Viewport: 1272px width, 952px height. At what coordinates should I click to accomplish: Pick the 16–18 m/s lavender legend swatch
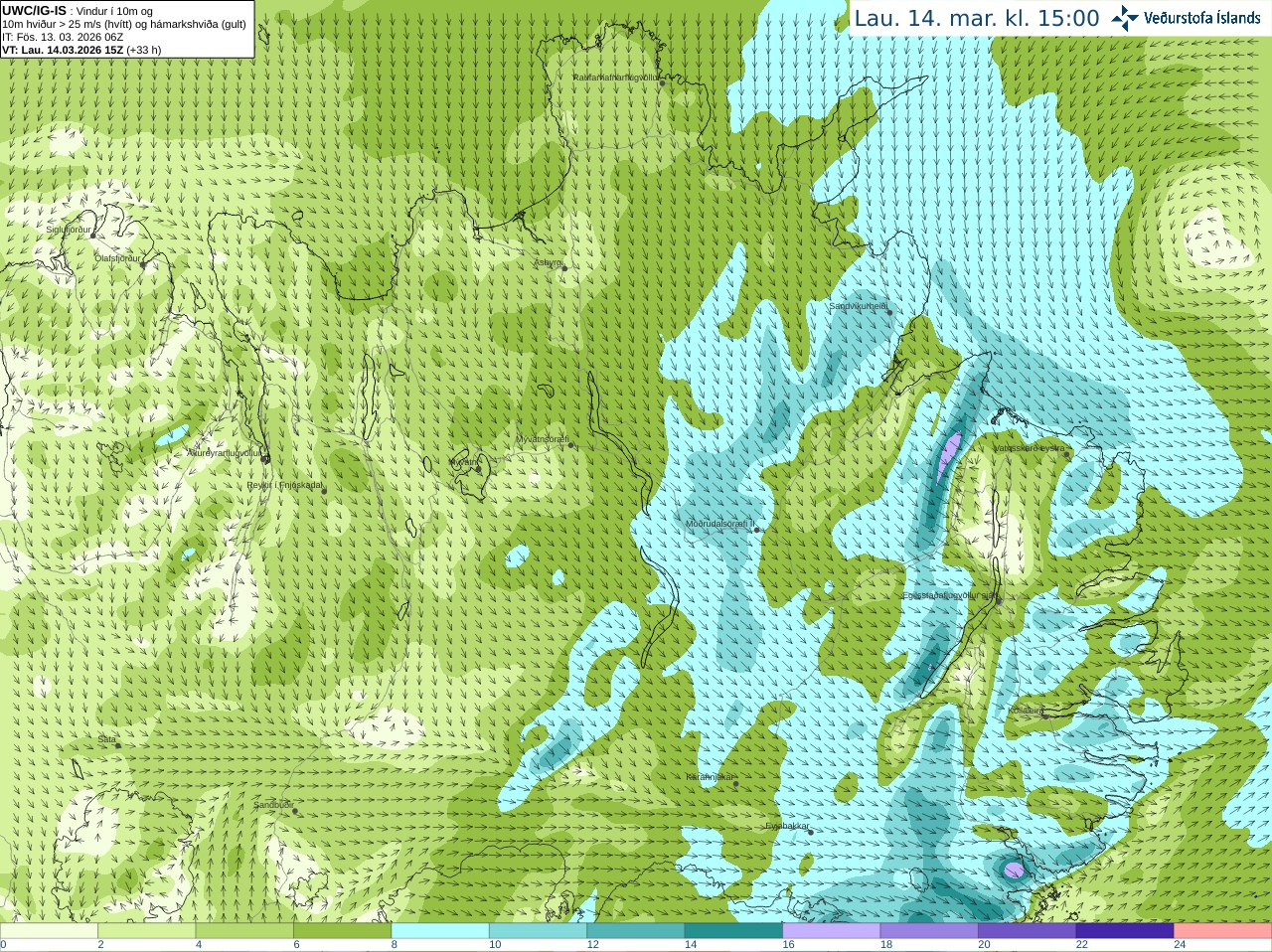pyautogui.click(x=832, y=931)
